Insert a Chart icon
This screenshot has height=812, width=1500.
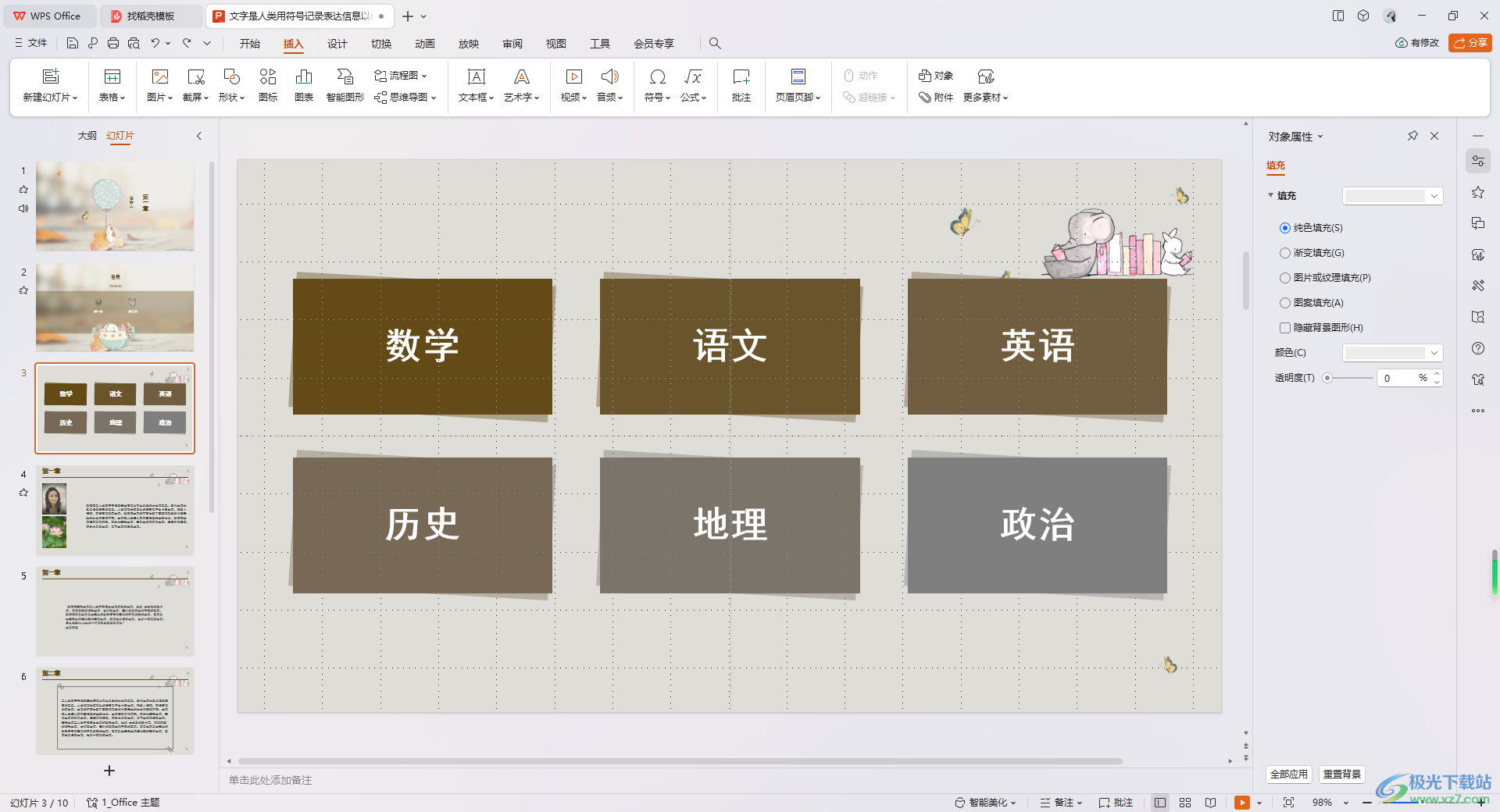coord(304,77)
